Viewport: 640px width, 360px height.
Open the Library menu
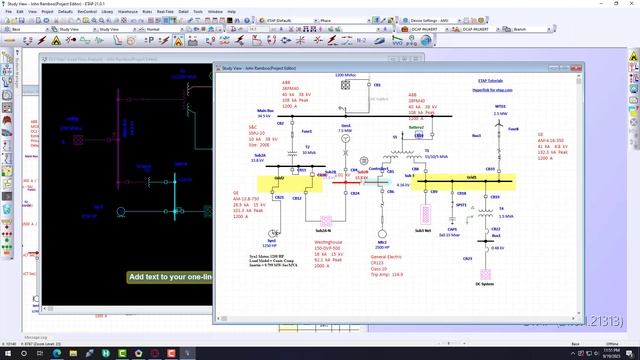point(107,12)
